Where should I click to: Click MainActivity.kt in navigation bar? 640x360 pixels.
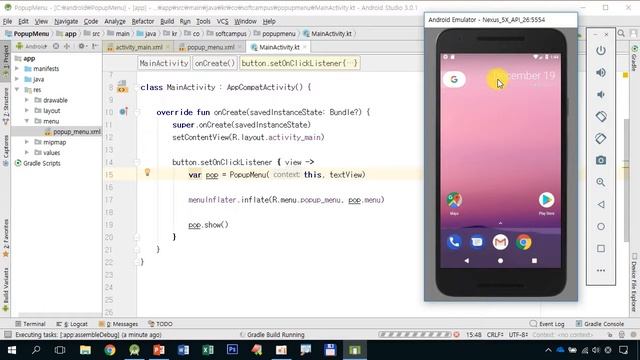(327, 33)
